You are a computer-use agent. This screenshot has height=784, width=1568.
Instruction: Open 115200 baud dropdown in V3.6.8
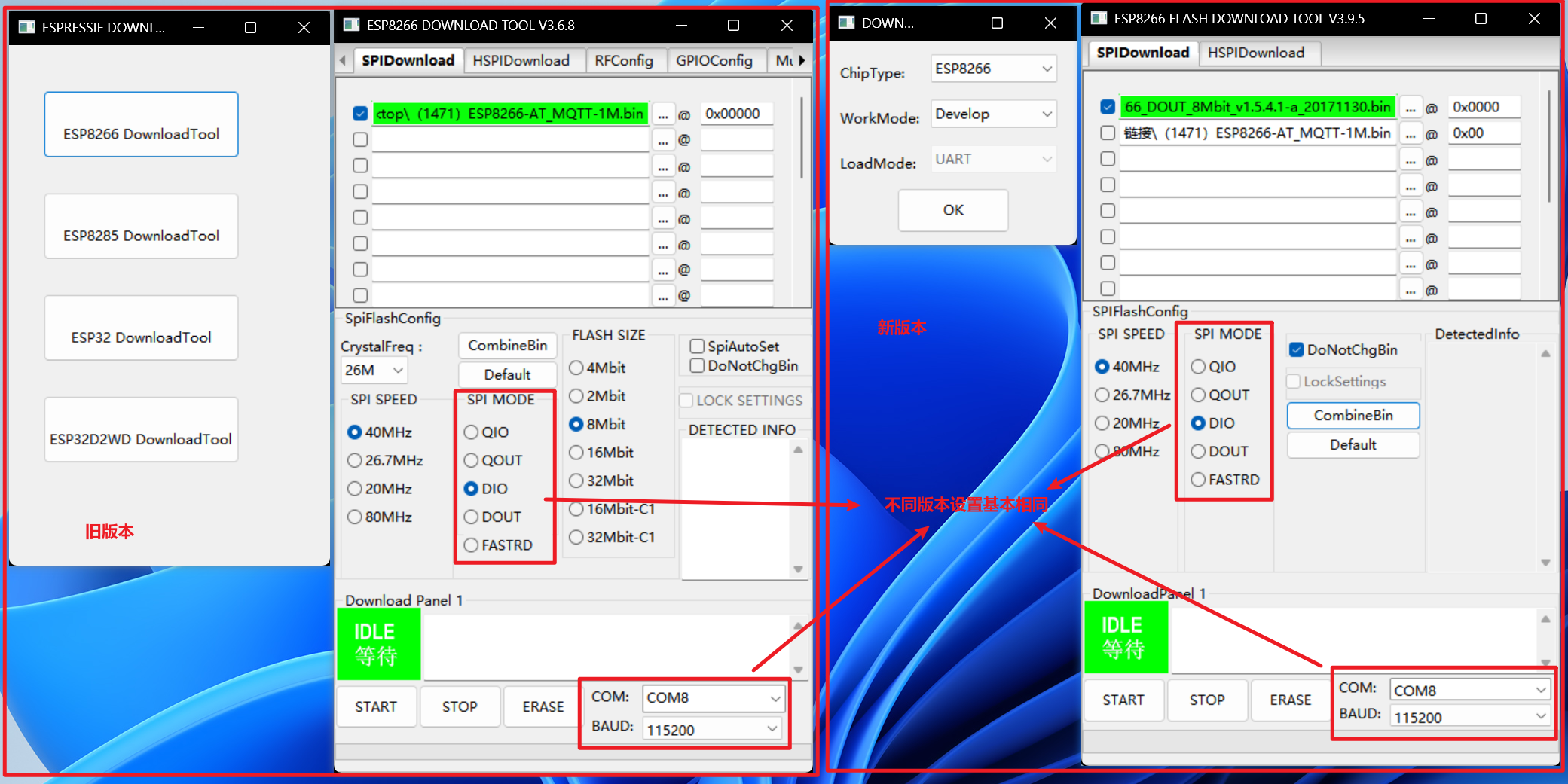[x=712, y=729]
